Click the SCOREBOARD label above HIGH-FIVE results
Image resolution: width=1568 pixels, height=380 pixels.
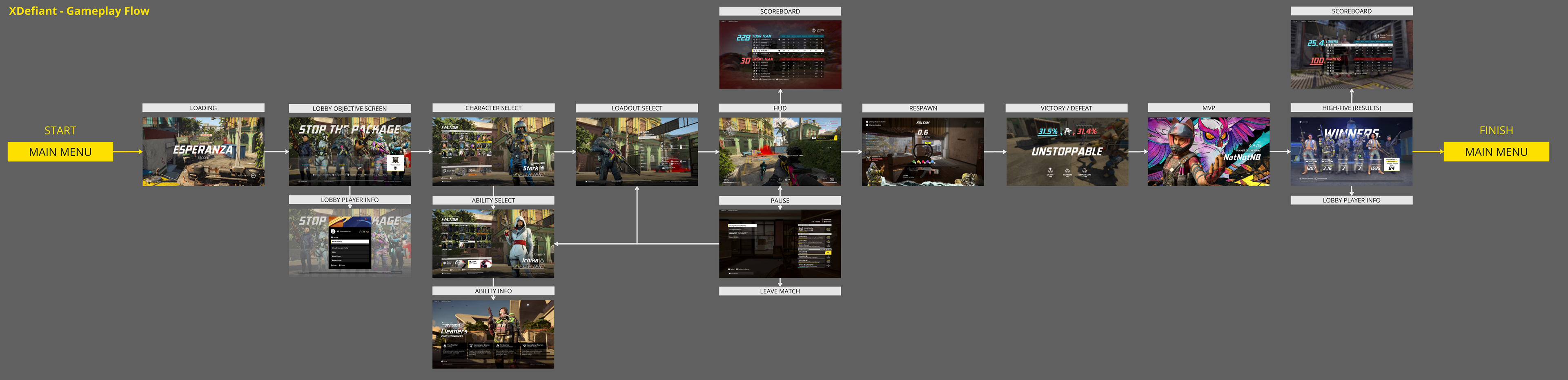click(1352, 11)
